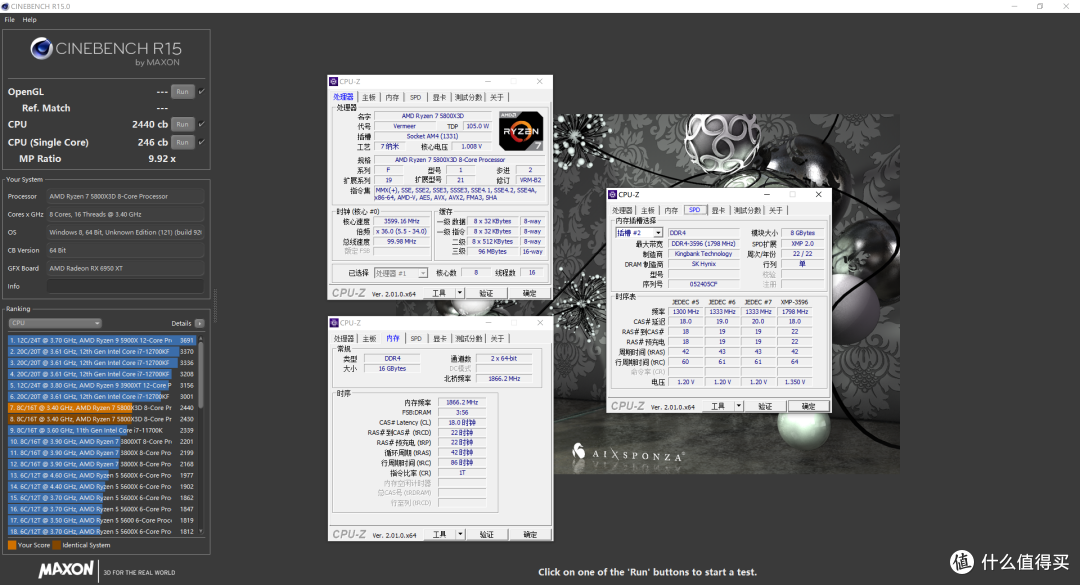Run the CPU (Single Core) benchmark
1080x585 pixels.
[182, 142]
